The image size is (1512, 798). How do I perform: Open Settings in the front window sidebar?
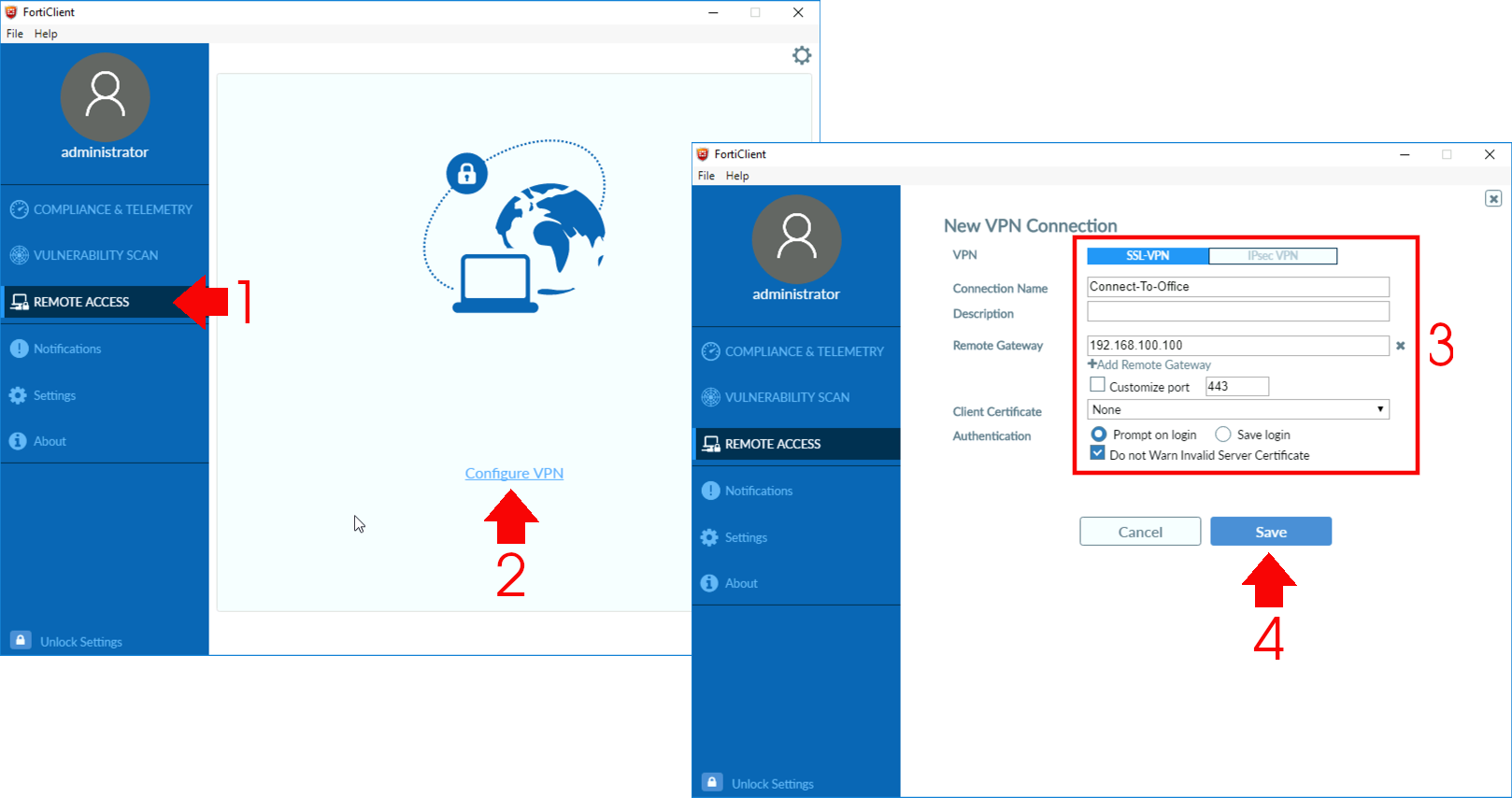735,537
